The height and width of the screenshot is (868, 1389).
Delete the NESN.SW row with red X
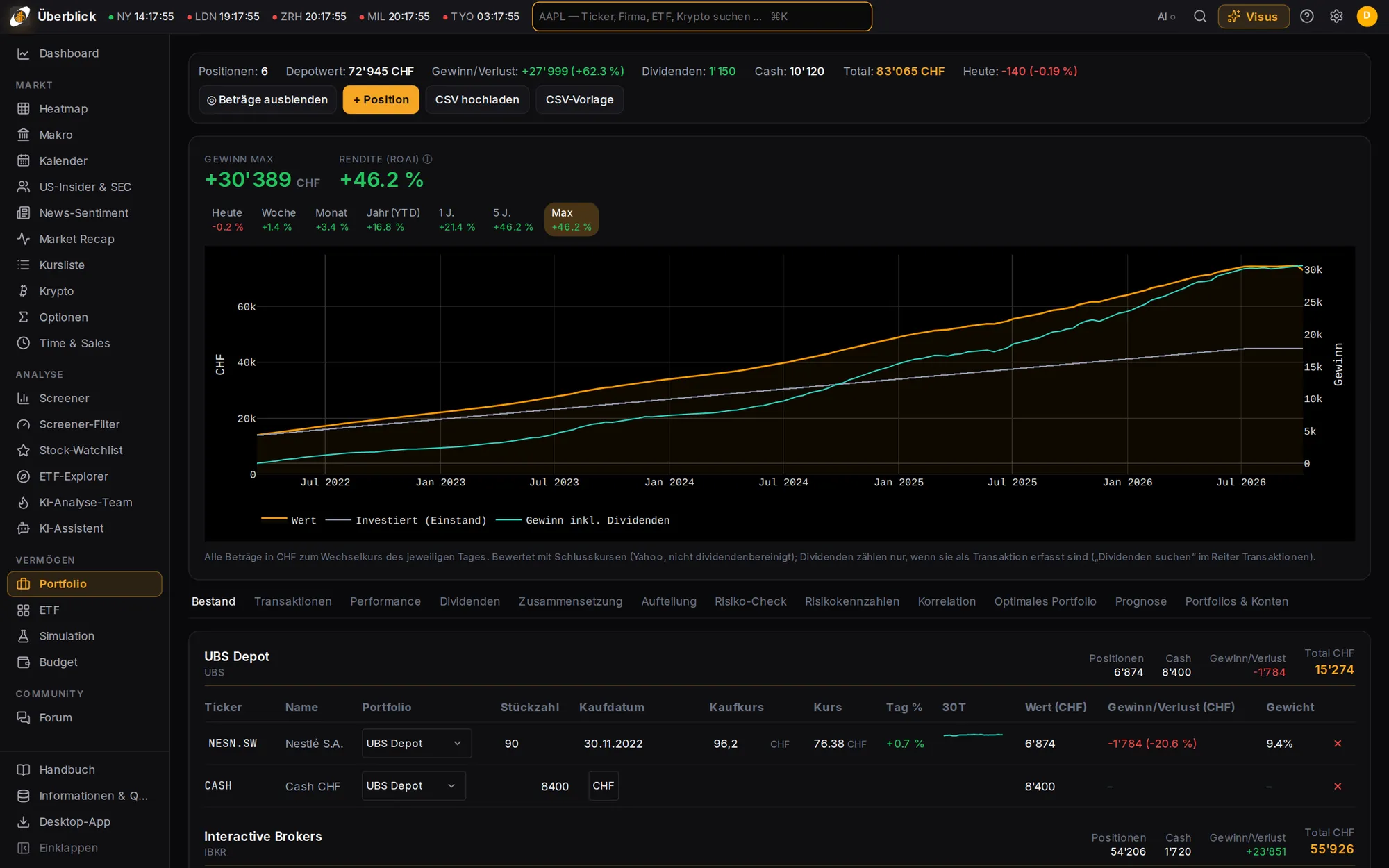(1338, 744)
